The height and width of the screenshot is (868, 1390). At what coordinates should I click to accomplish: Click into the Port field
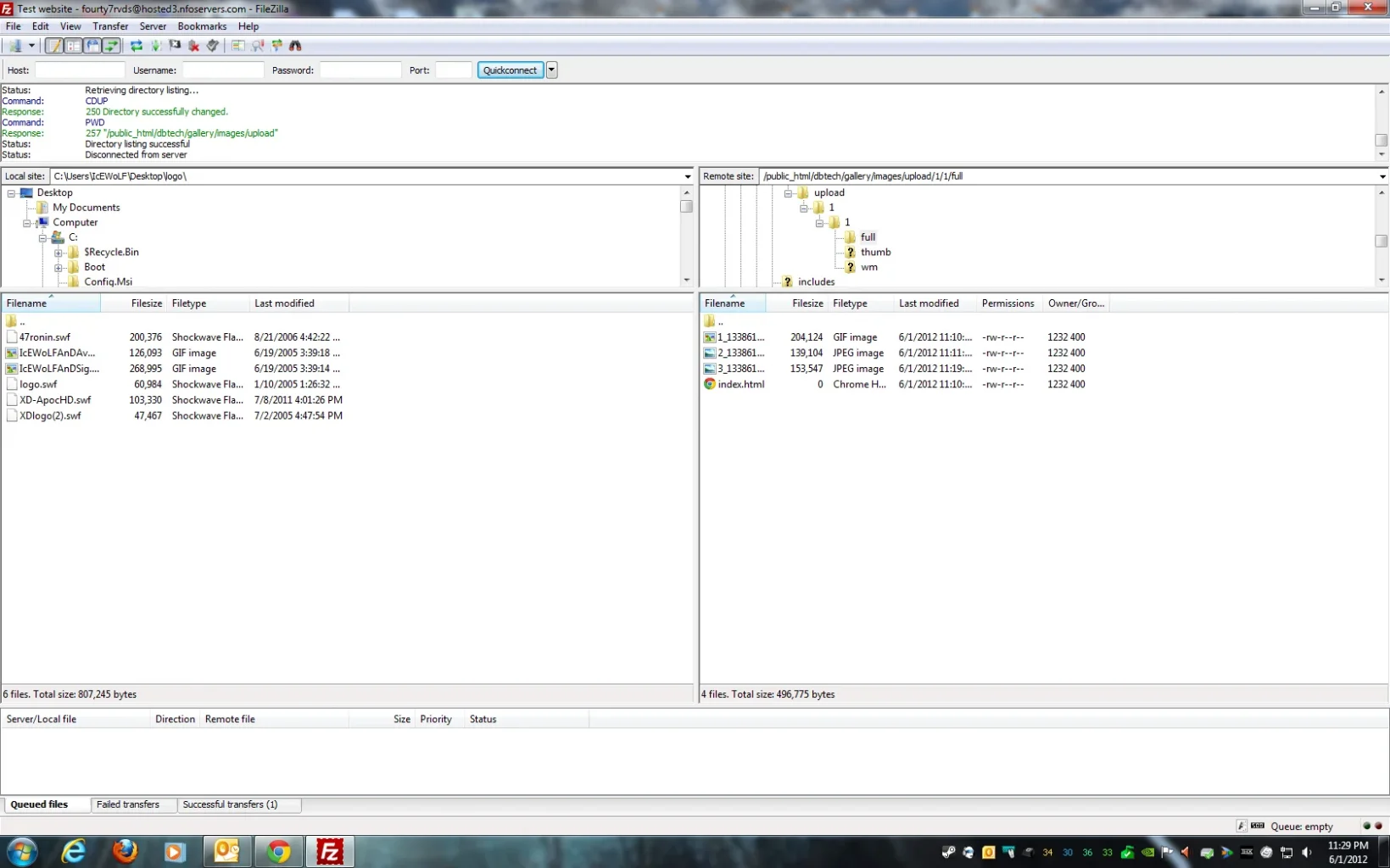pyautogui.click(x=454, y=70)
